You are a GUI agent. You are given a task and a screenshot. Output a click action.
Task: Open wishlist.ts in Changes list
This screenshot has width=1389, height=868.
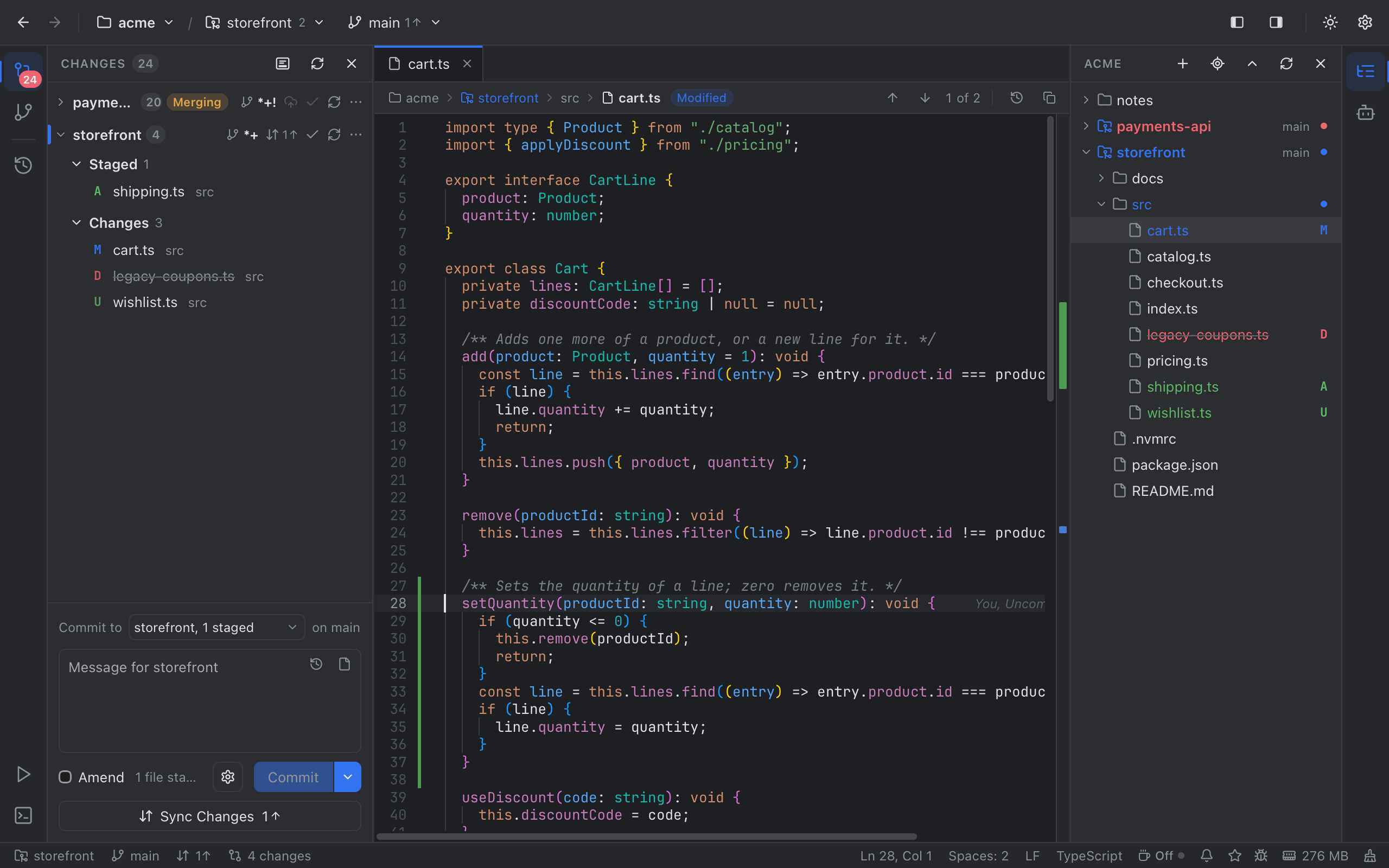(x=210, y=303)
